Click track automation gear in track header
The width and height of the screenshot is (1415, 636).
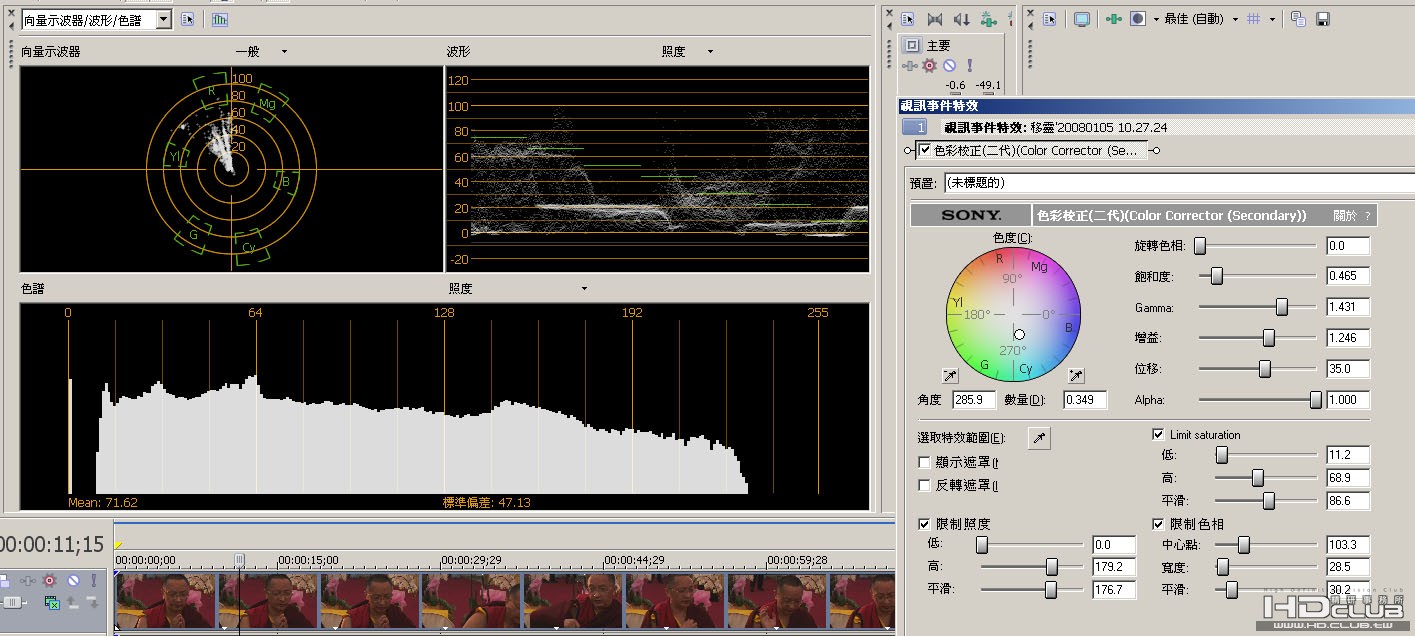click(49, 580)
